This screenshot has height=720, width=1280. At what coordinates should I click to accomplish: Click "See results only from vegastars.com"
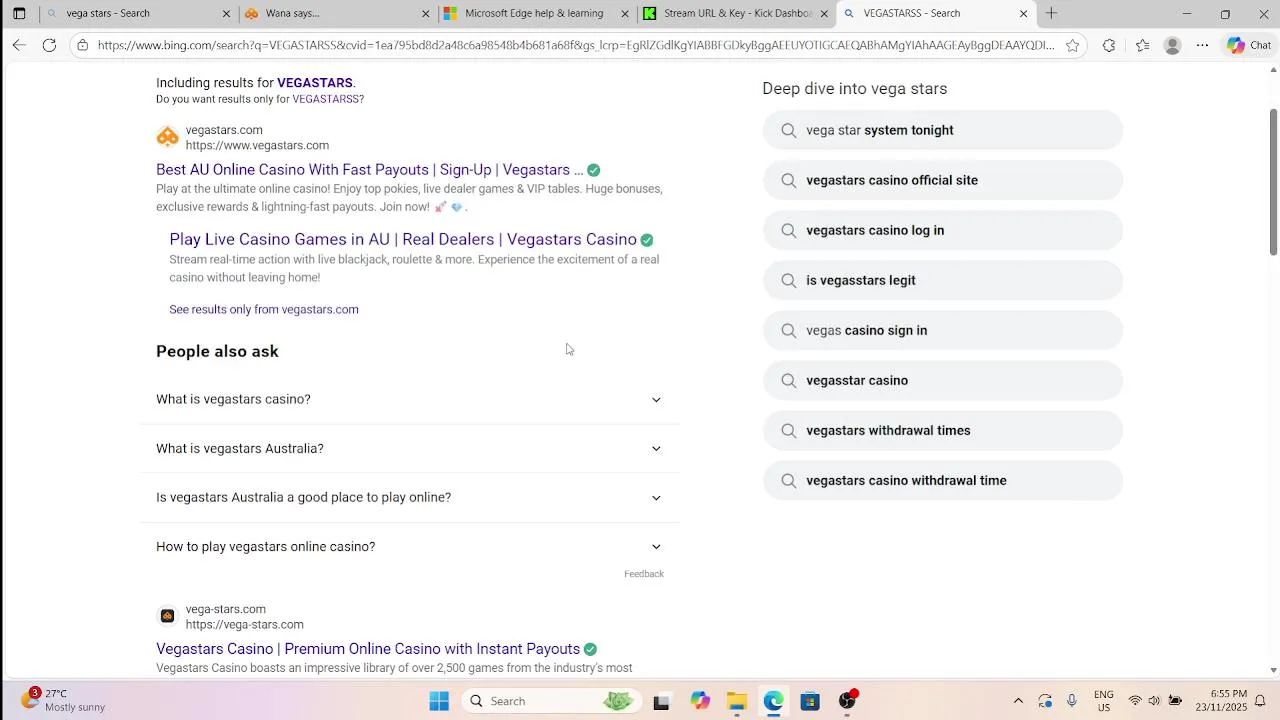[x=264, y=309]
